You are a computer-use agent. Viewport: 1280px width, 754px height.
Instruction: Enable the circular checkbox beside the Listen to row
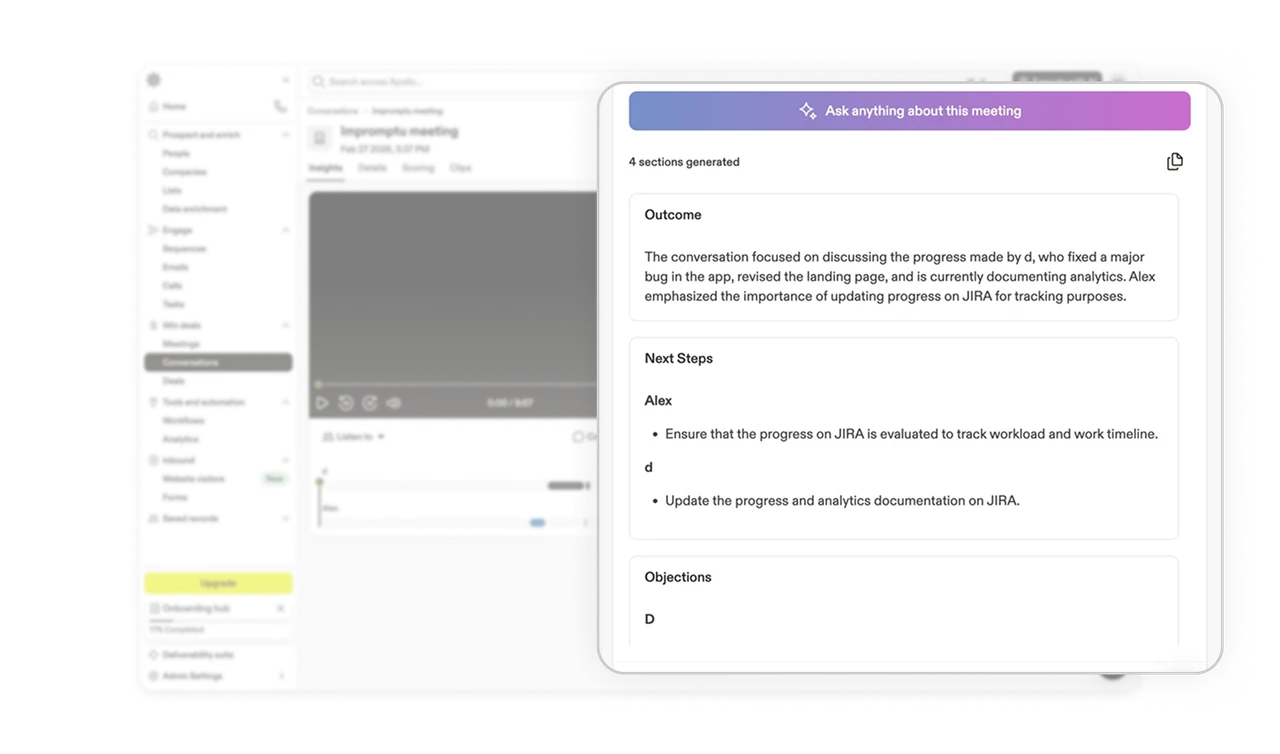578,434
